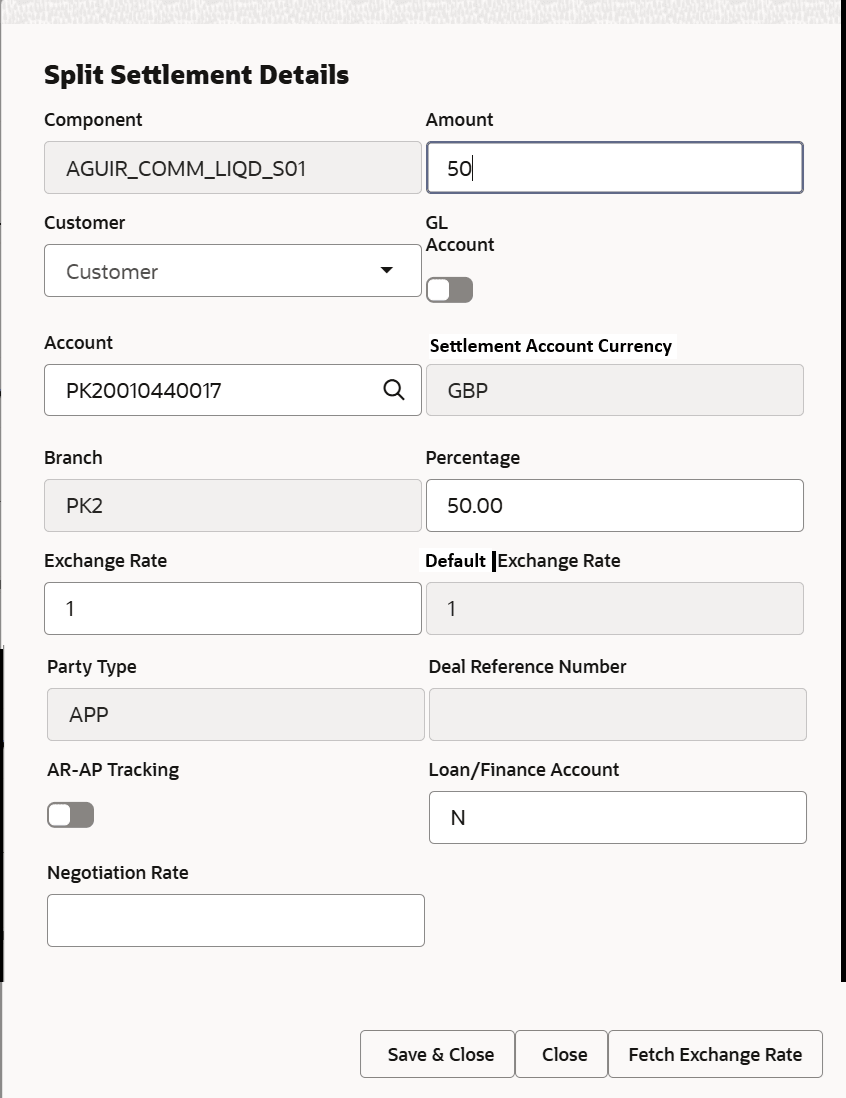
Task: Click the Component field AGUIR_COMM_LIQD_S01
Action: (x=233, y=168)
